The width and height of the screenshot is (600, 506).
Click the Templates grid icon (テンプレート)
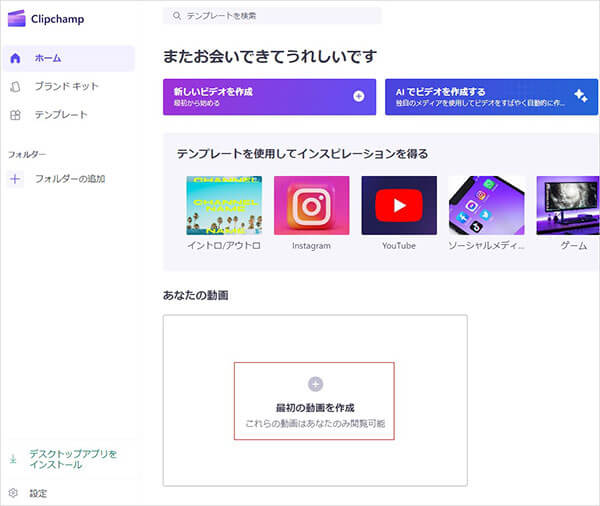[15, 115]
